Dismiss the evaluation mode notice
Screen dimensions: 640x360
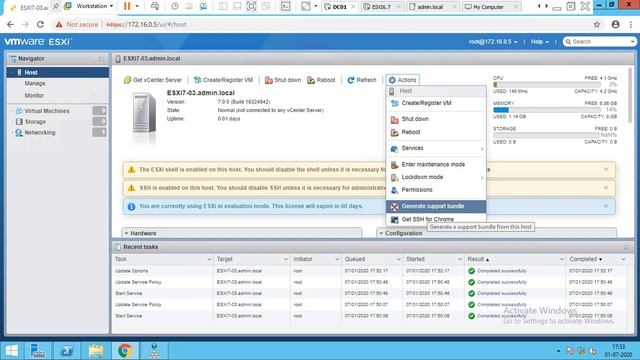click(x=606, y=206)
